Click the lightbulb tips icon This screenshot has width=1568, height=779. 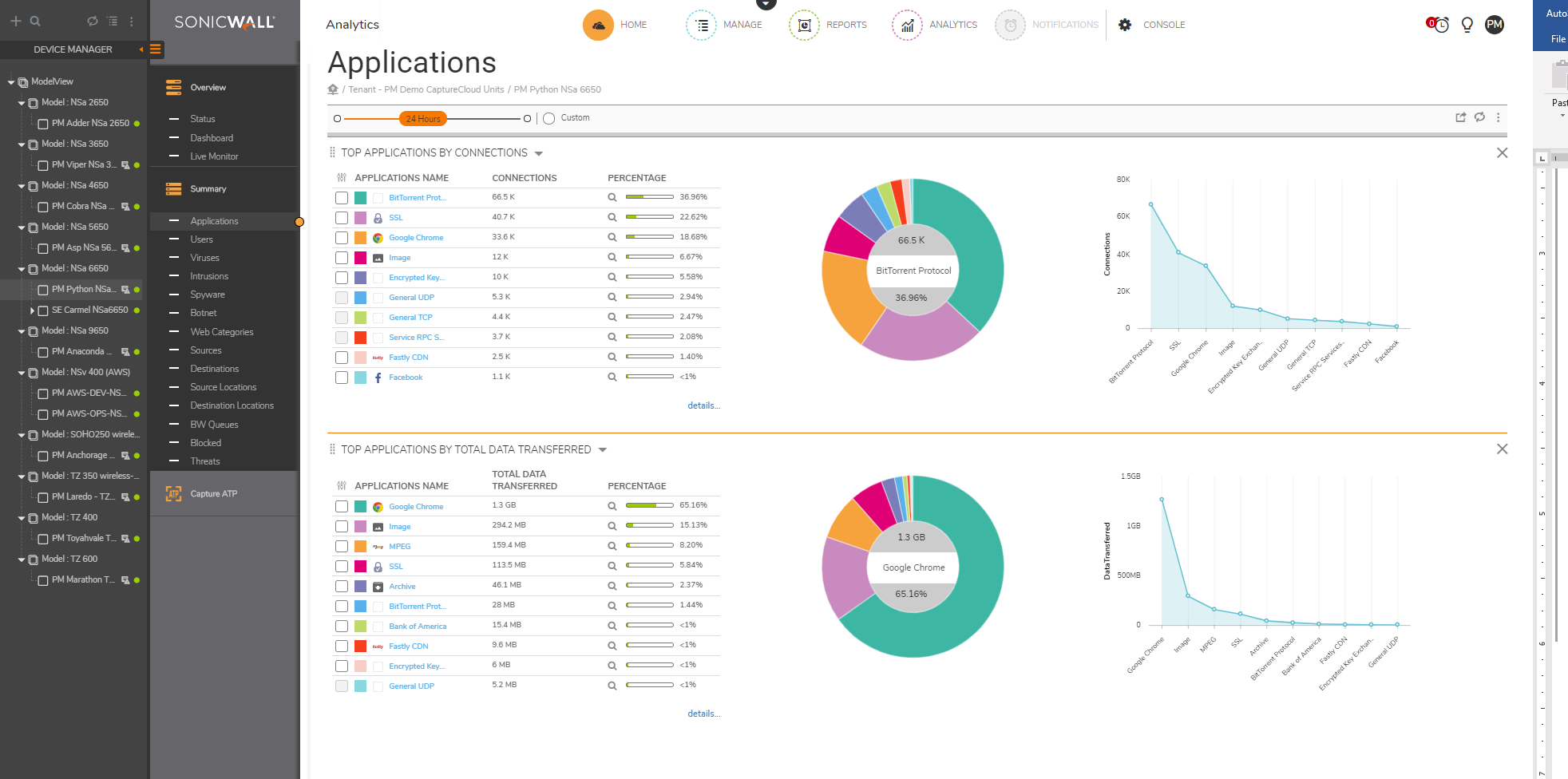[x=1467, y=25]
